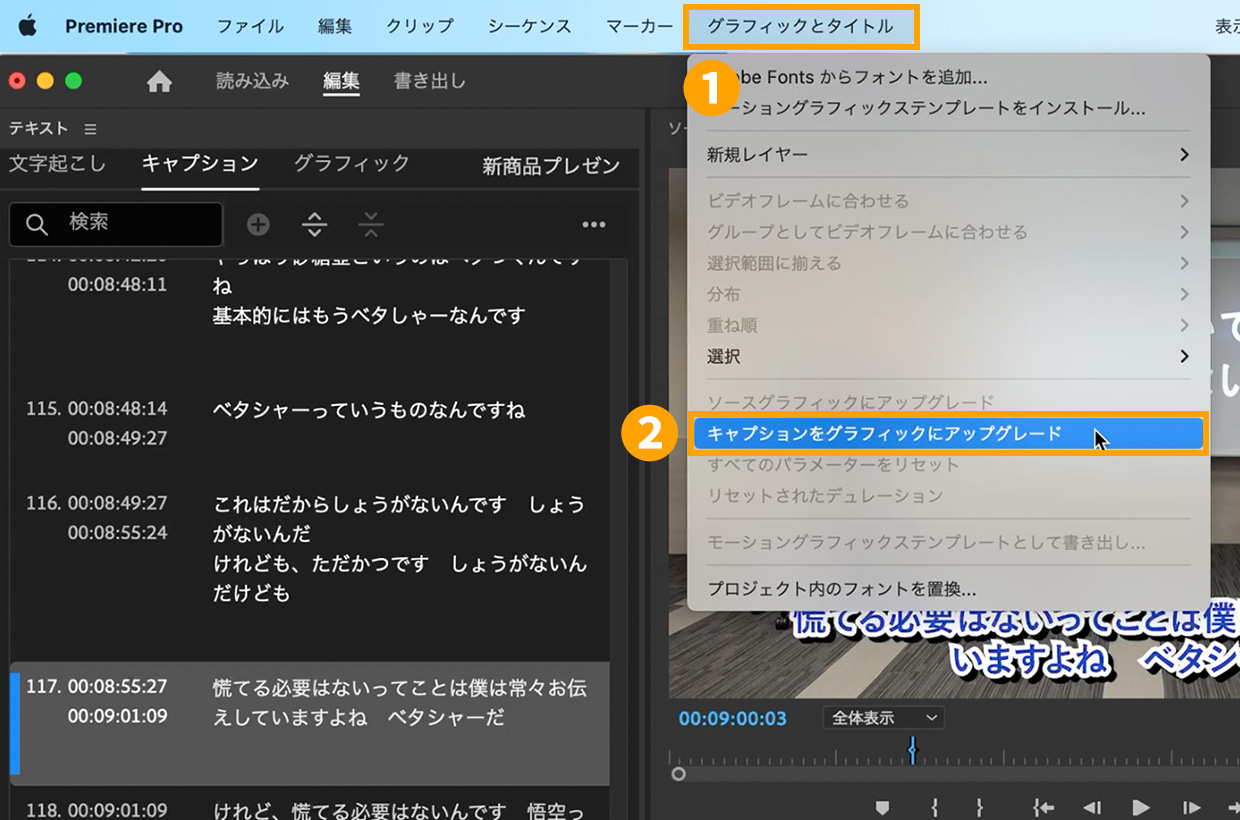The width and height of the screenshot is (1240, 820).
Task: Expand the 選択範囲に揃える submenu
Action: tap(947, 263)
